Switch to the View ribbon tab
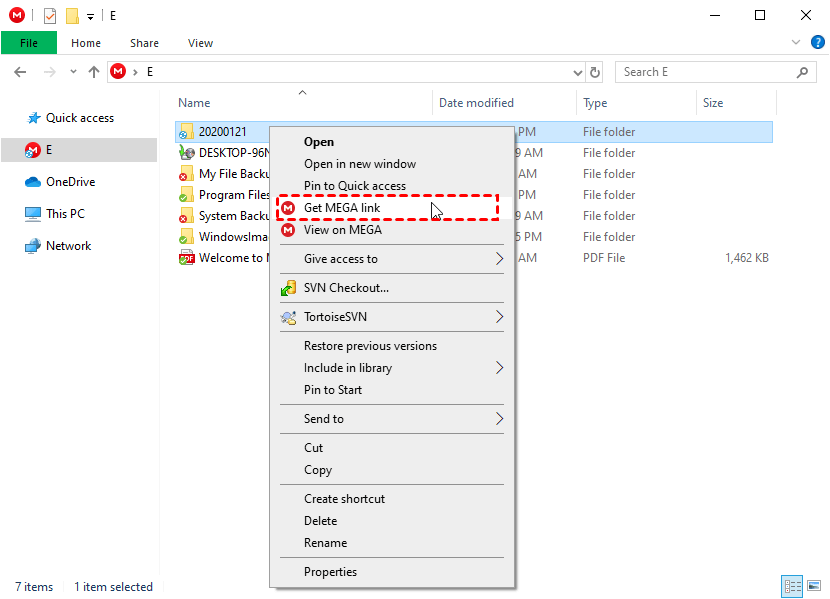Viewport: 830px width, 599px height. click(200, 43)
